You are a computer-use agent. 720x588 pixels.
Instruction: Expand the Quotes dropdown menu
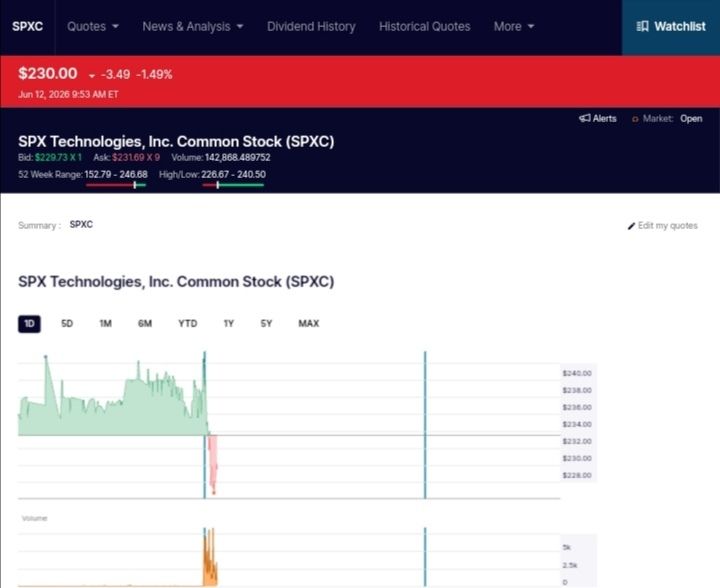[x=93, y=27]
